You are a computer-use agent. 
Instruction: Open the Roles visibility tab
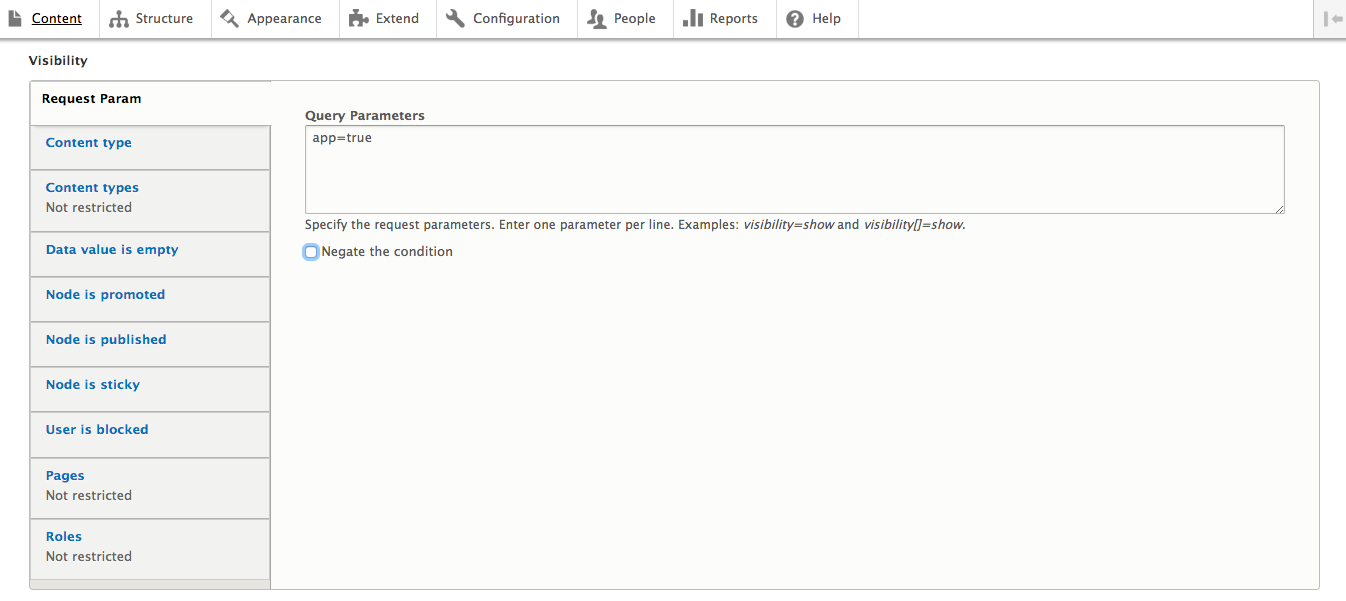click(64, 537)
